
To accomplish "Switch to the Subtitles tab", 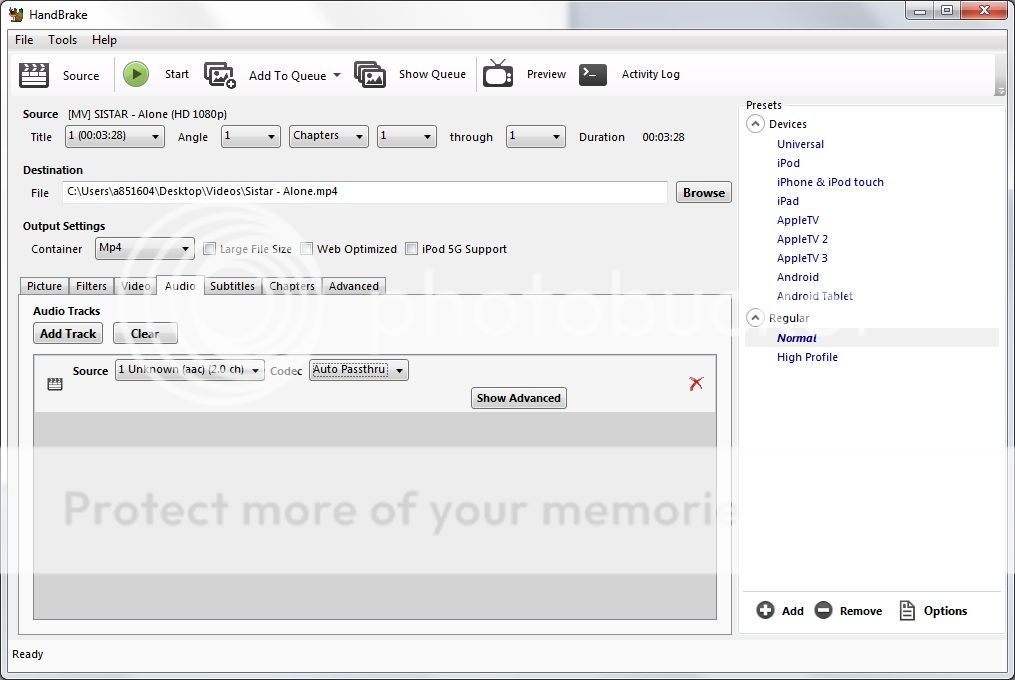I will tap(232, 286).
